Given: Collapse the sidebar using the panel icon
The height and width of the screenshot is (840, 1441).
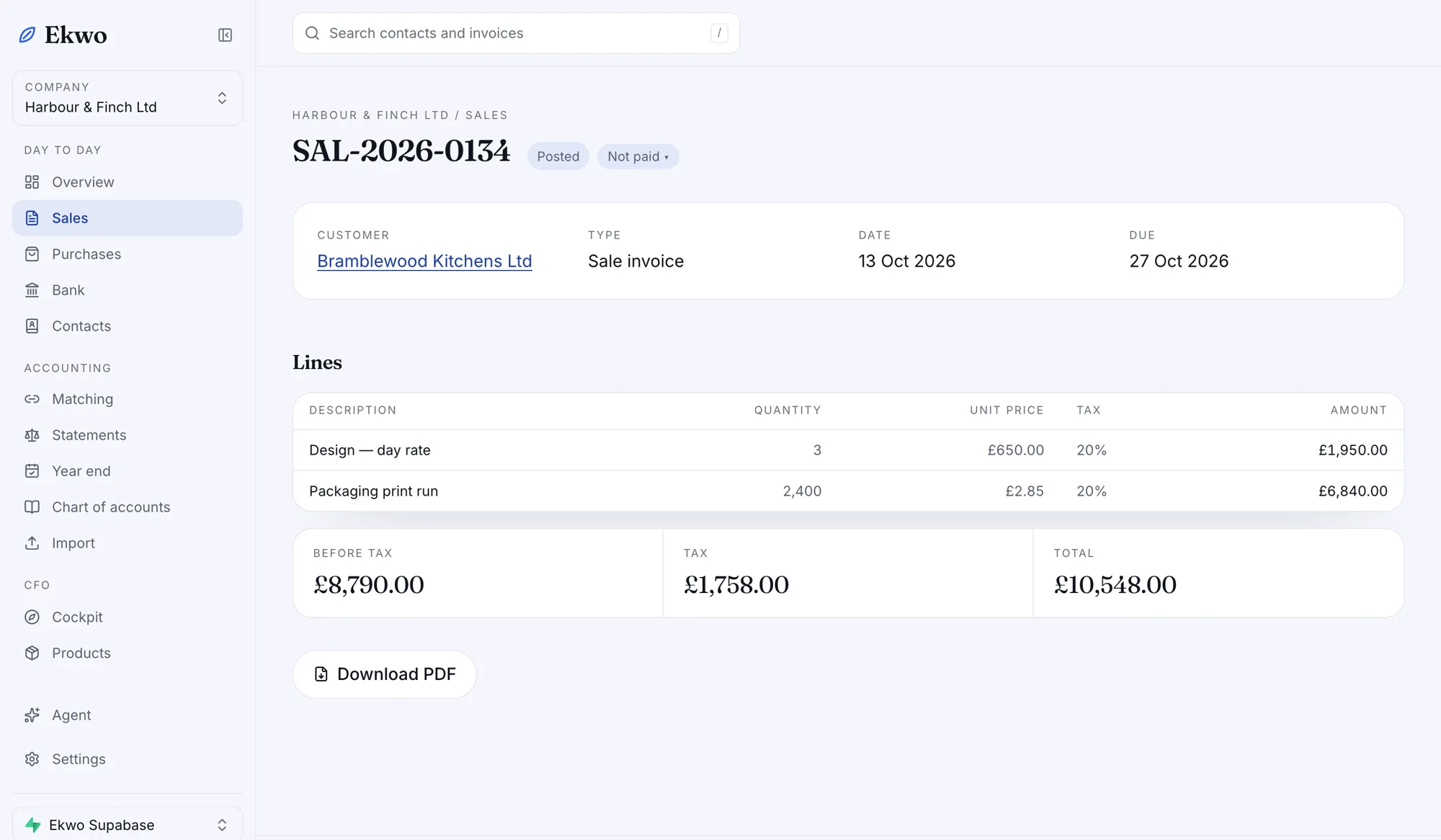Looking at the screenshot, I should 225,35.
